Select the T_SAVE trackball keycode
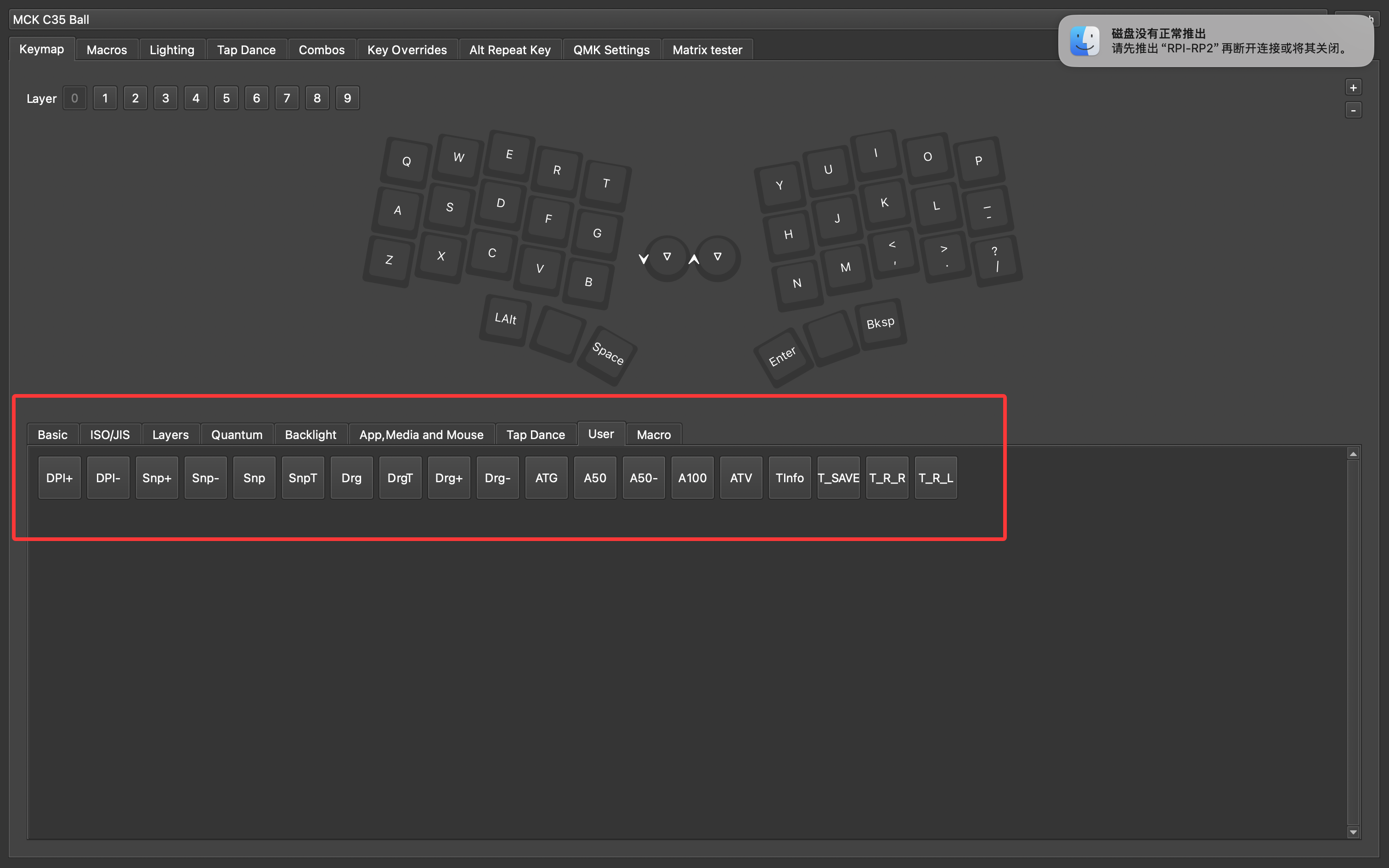 pyautogui.click(x=838, y=477)
